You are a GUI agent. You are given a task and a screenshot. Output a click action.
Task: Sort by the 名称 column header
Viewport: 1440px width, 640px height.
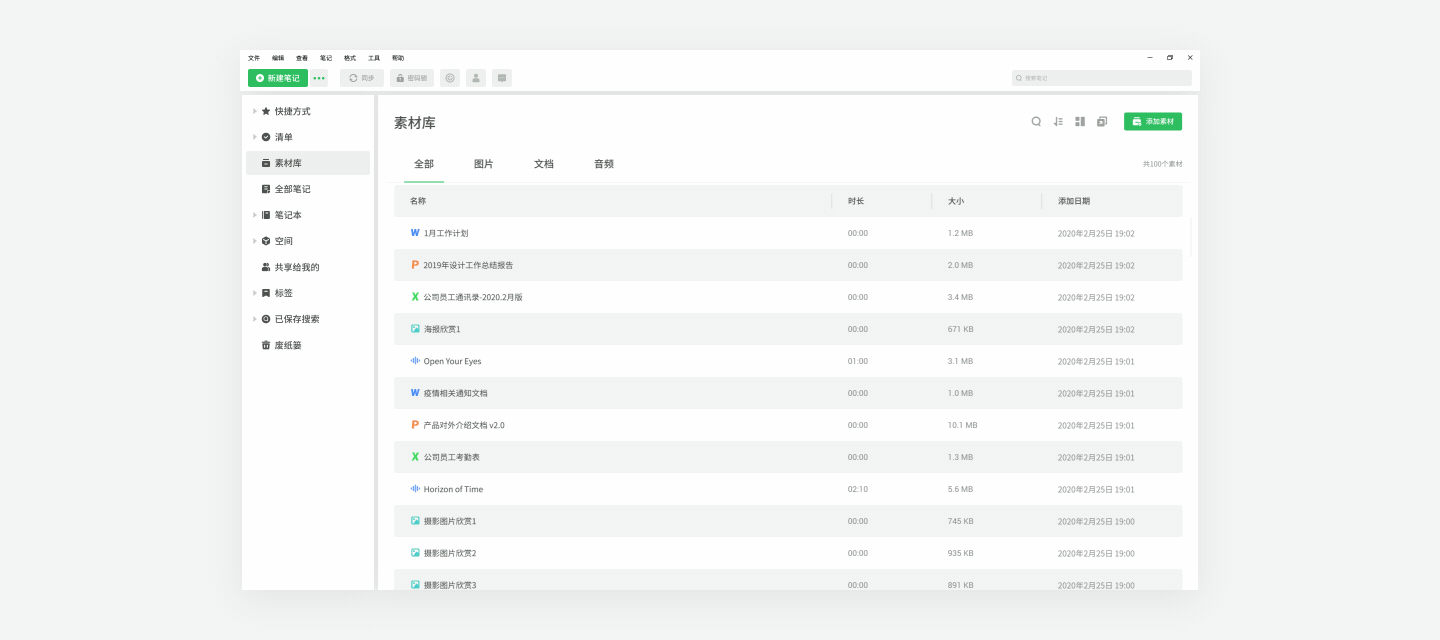pos(418,201)
